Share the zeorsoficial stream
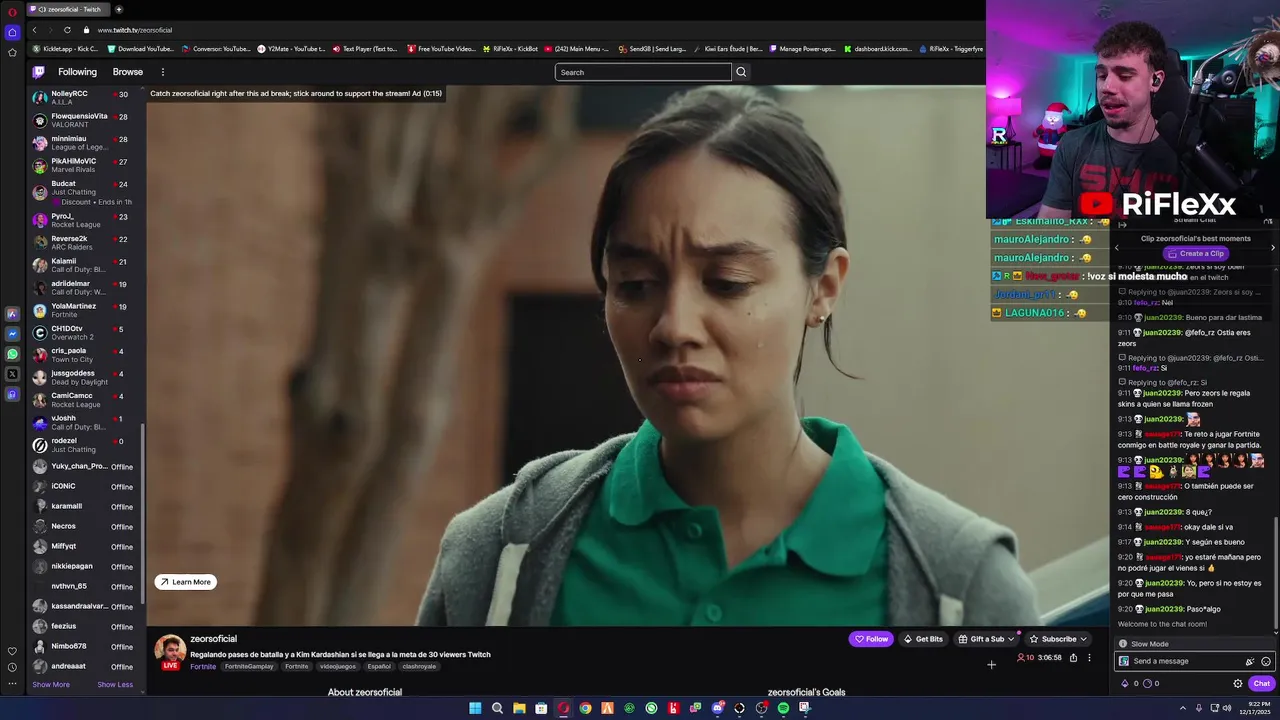 pyautogui.click(x=1073, y=657)
